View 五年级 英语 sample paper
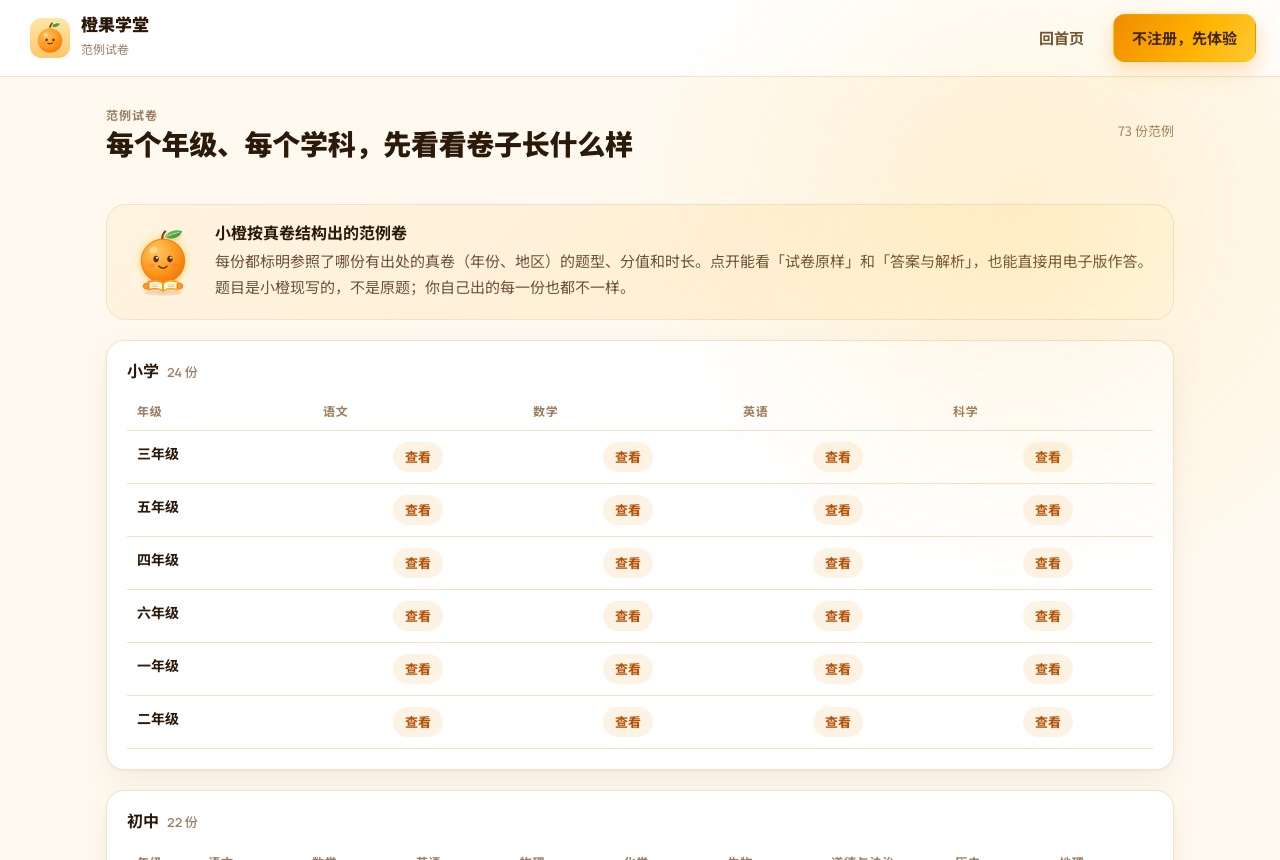Image resolution: width=1280 pixels, height=860 pixels. (x=838, y=510)
